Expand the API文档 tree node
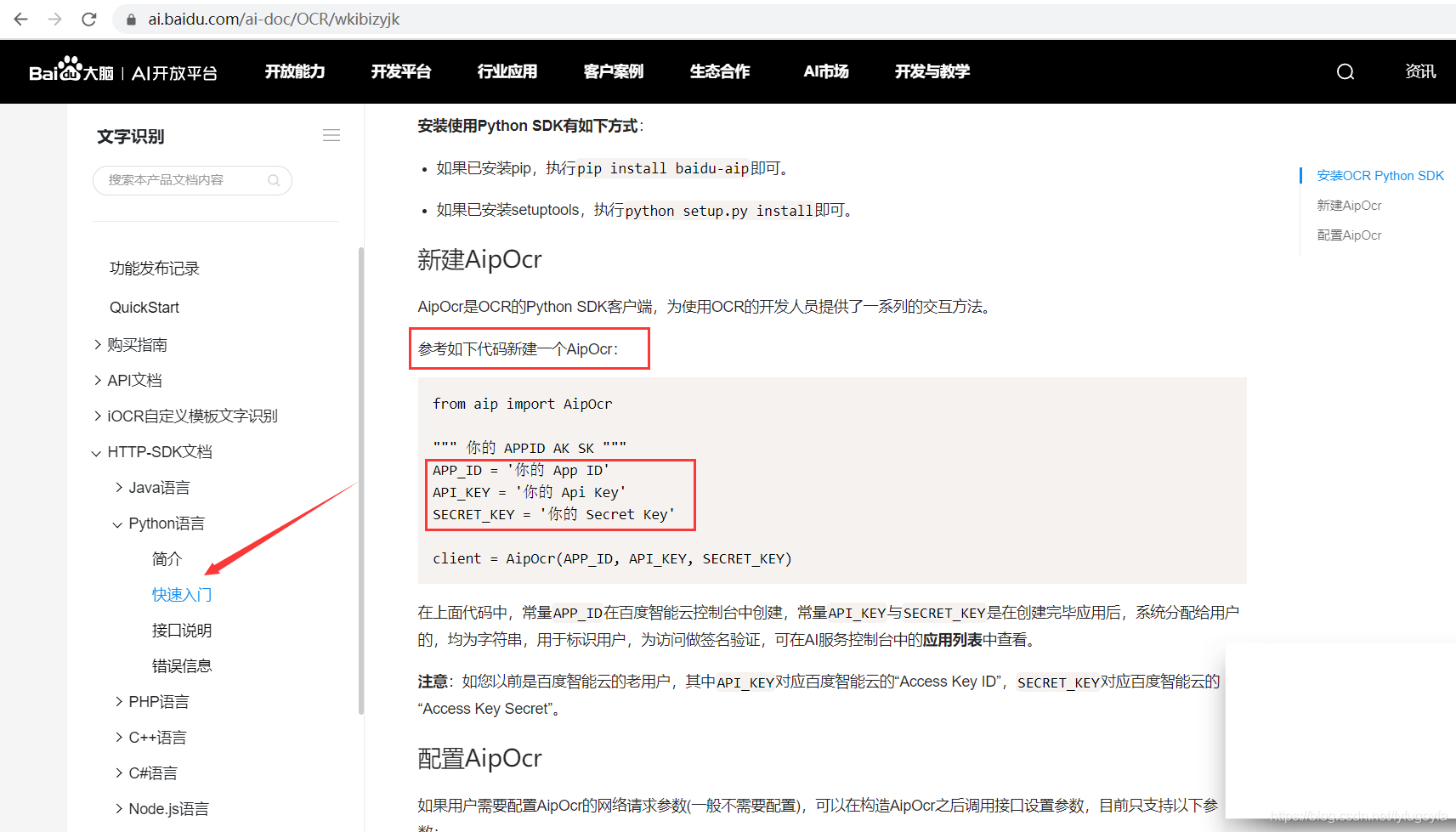Image resolution: width=1456 pixels, height=832 pixels. point(98,380)
